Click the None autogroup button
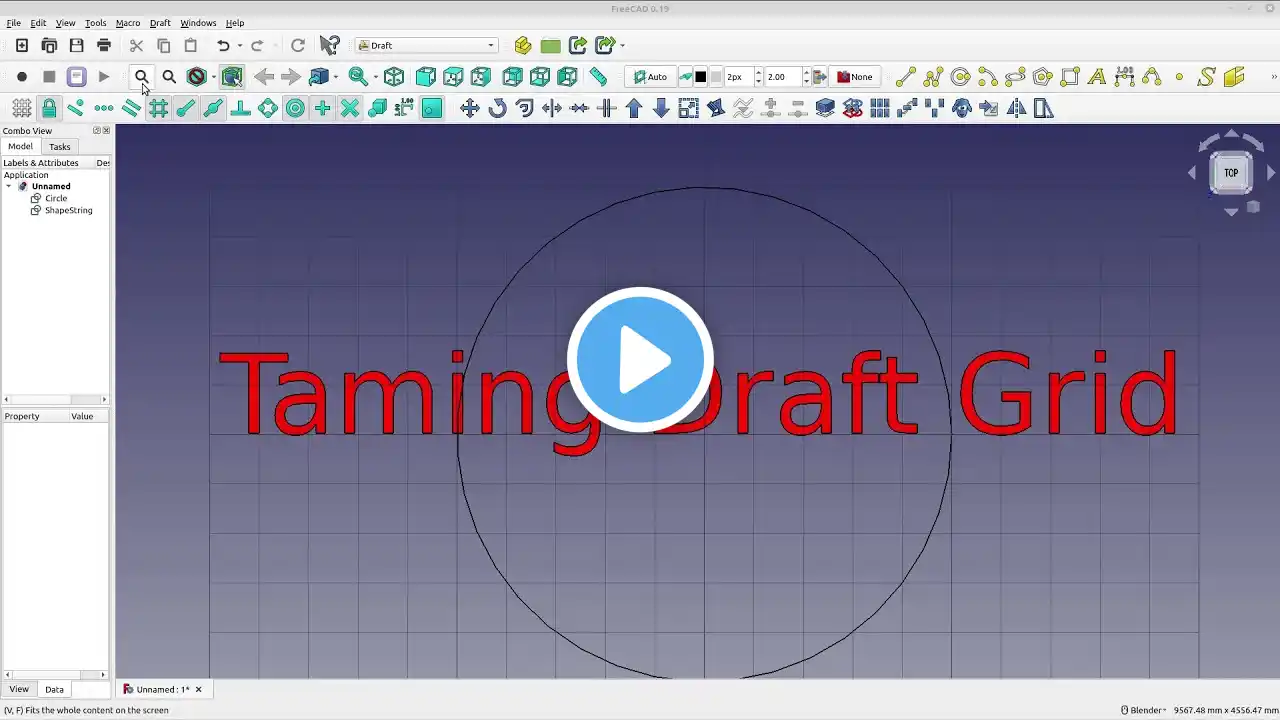Viewport: 1280px width, 720px height. pos(855,77)
